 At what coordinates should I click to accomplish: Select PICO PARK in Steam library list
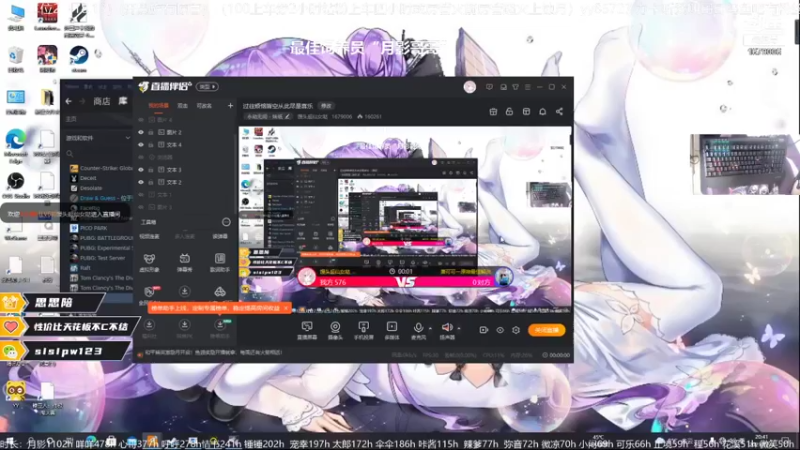(x=101, y=228)
